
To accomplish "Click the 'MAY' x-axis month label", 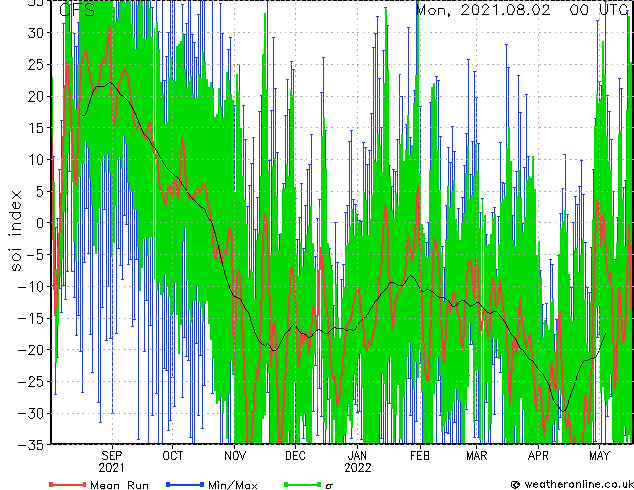I will pos(599,456).
